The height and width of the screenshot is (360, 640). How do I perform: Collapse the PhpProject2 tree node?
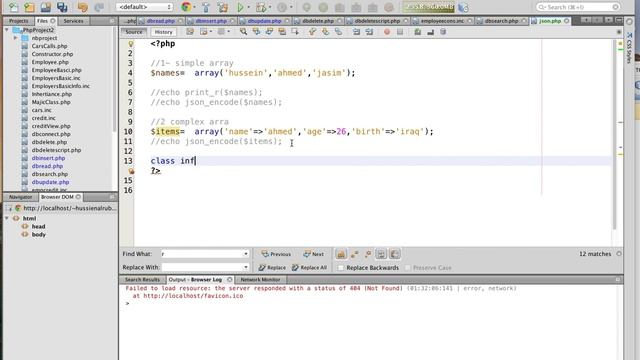point(7,30)
